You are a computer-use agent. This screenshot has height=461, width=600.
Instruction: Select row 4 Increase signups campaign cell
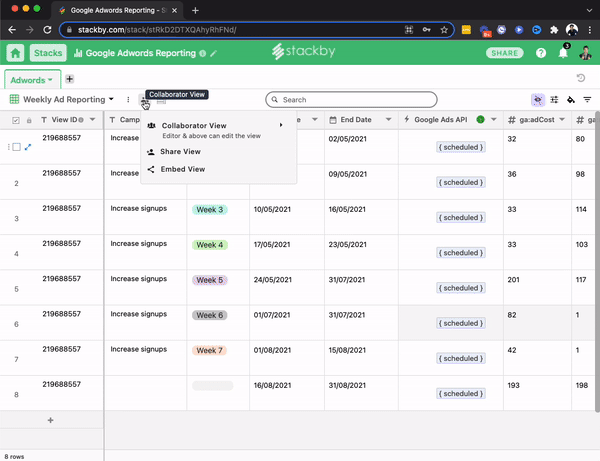(x=145, y=252)
